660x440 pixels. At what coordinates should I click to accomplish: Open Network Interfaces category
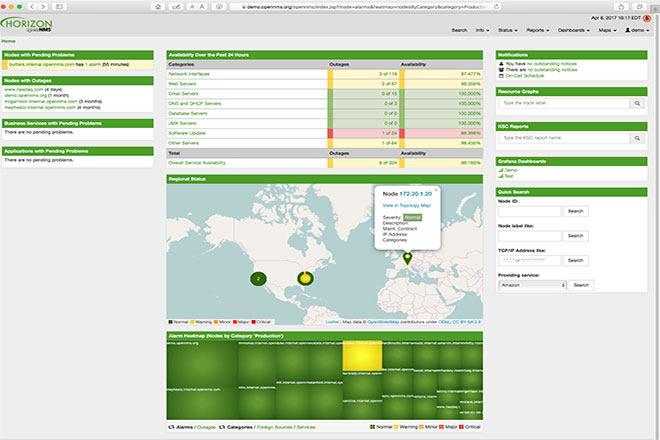click(189, 74)
